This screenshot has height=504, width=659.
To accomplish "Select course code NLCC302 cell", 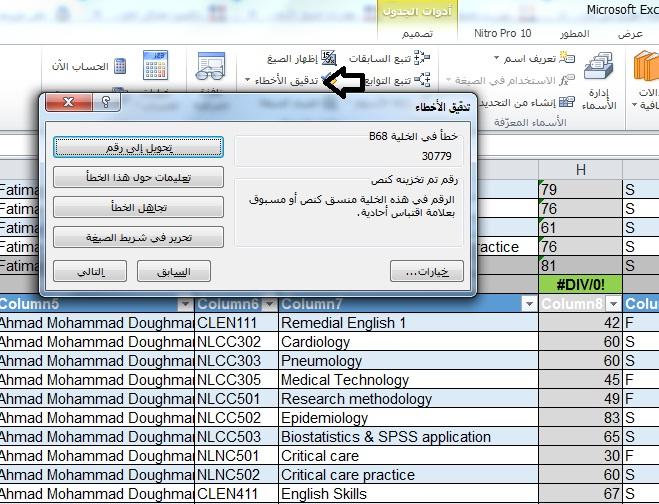I will pos(237,342).
